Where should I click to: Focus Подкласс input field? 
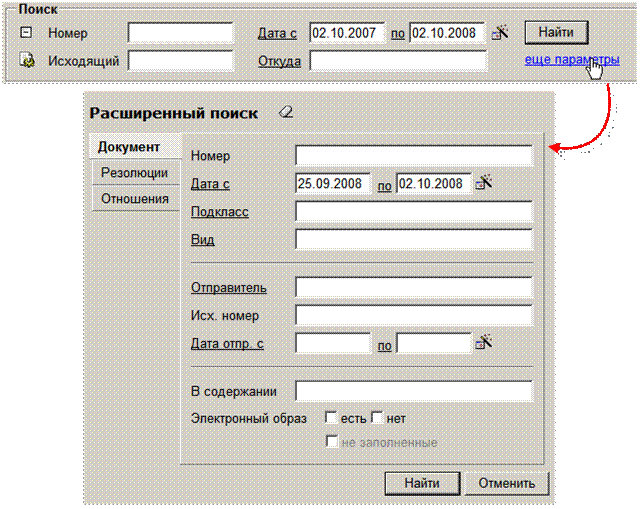pyautogui.click(x=414, y=211)
